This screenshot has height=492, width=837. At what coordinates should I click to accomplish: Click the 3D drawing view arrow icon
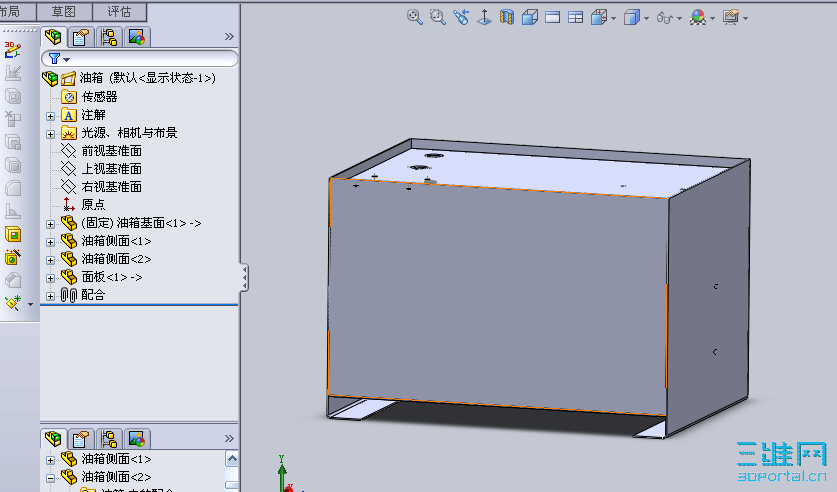point(484,17)
